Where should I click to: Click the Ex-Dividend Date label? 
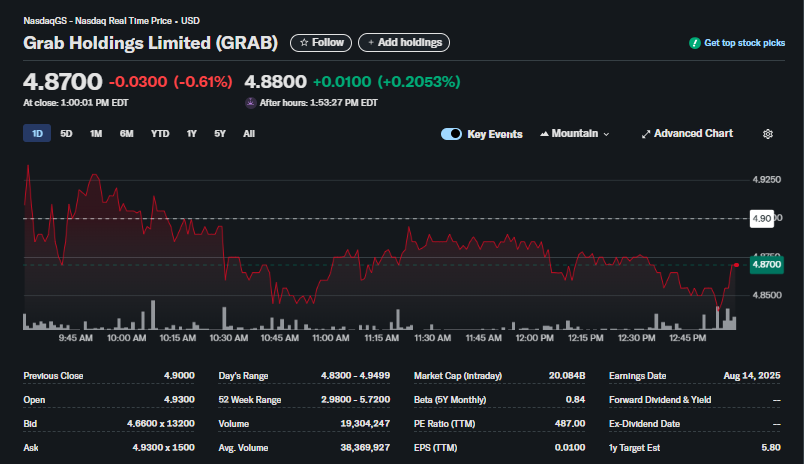pyautogui.click(x=645, y=424)
